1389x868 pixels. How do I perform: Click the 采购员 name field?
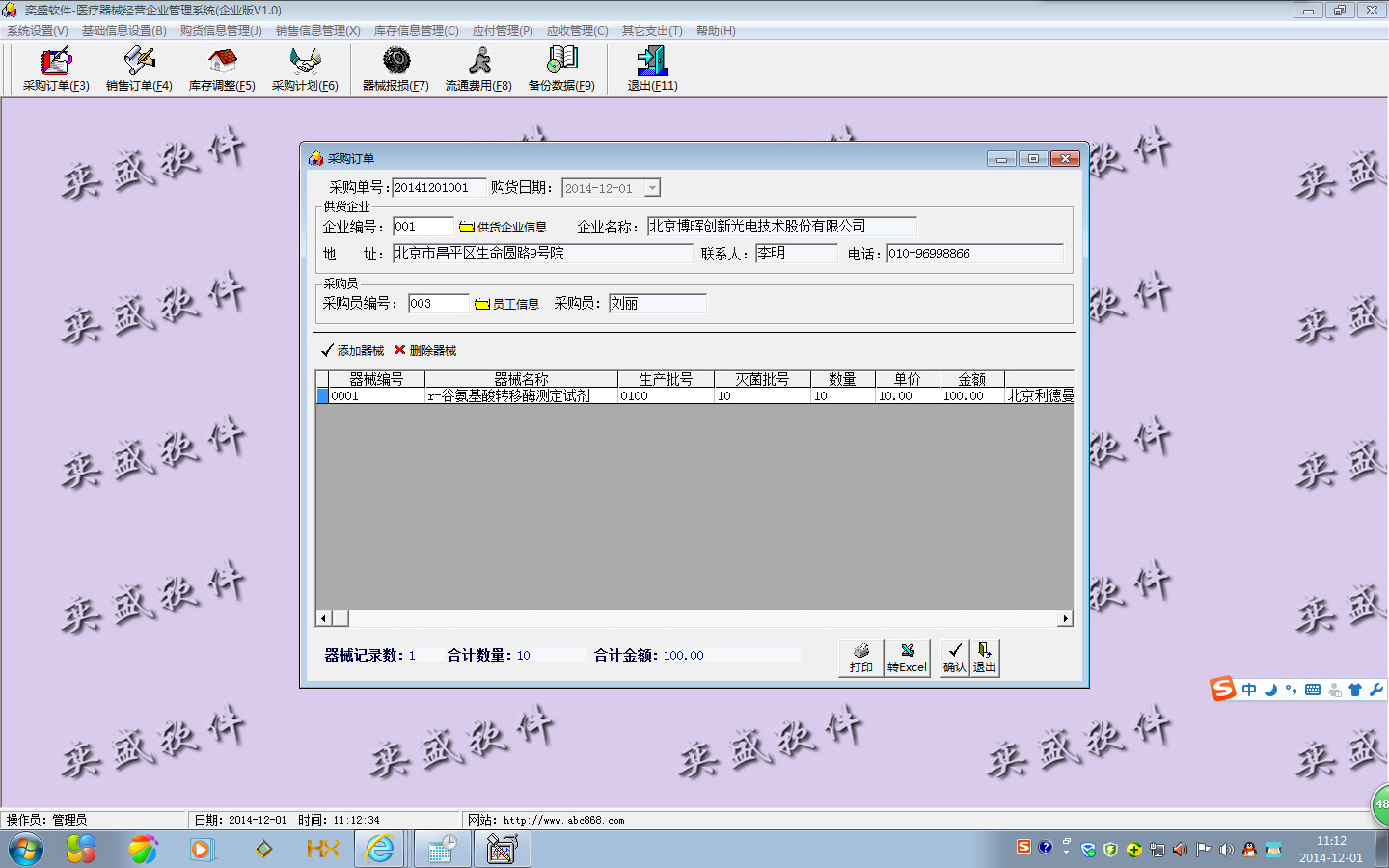(658, 304)
